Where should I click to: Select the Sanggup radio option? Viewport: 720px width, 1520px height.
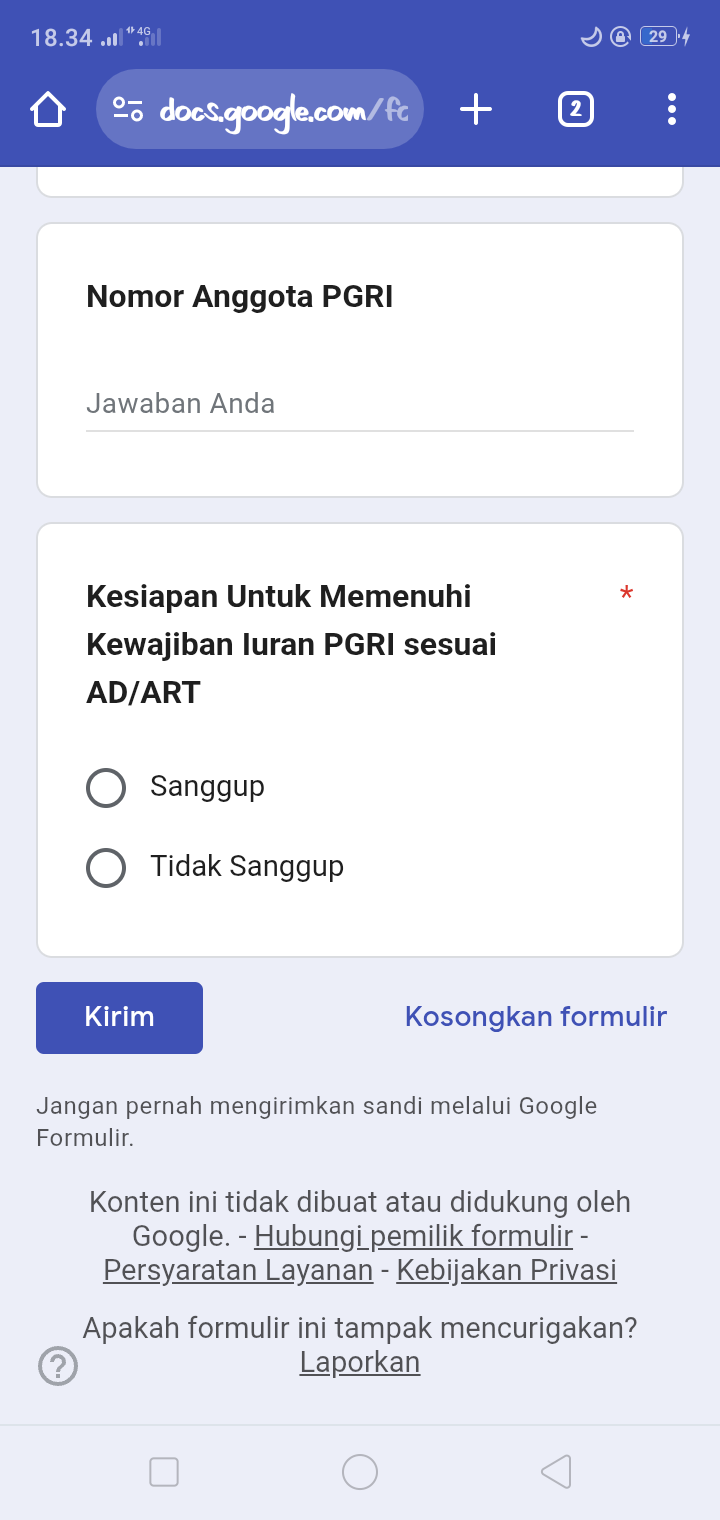pos(106,788)
